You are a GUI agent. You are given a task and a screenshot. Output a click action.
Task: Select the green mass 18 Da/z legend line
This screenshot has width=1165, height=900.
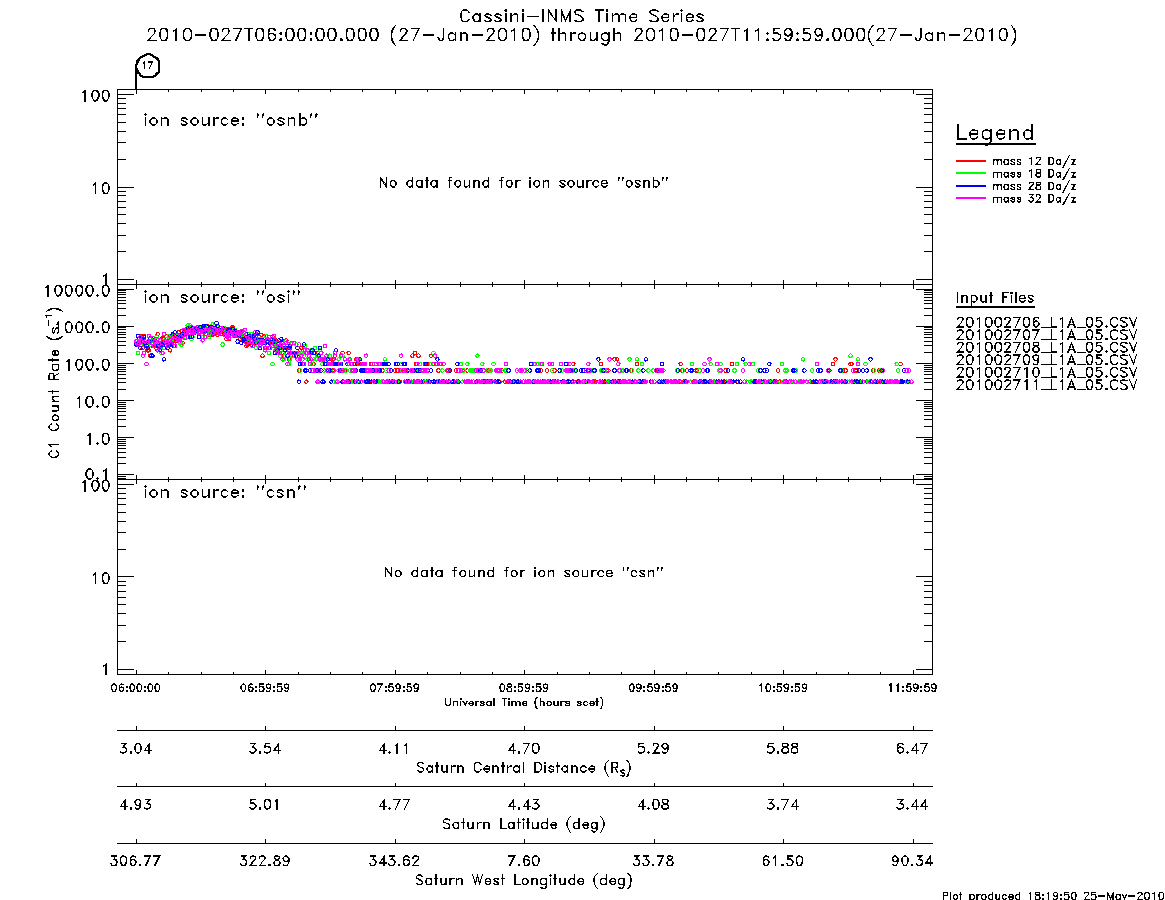pos(970,174)
